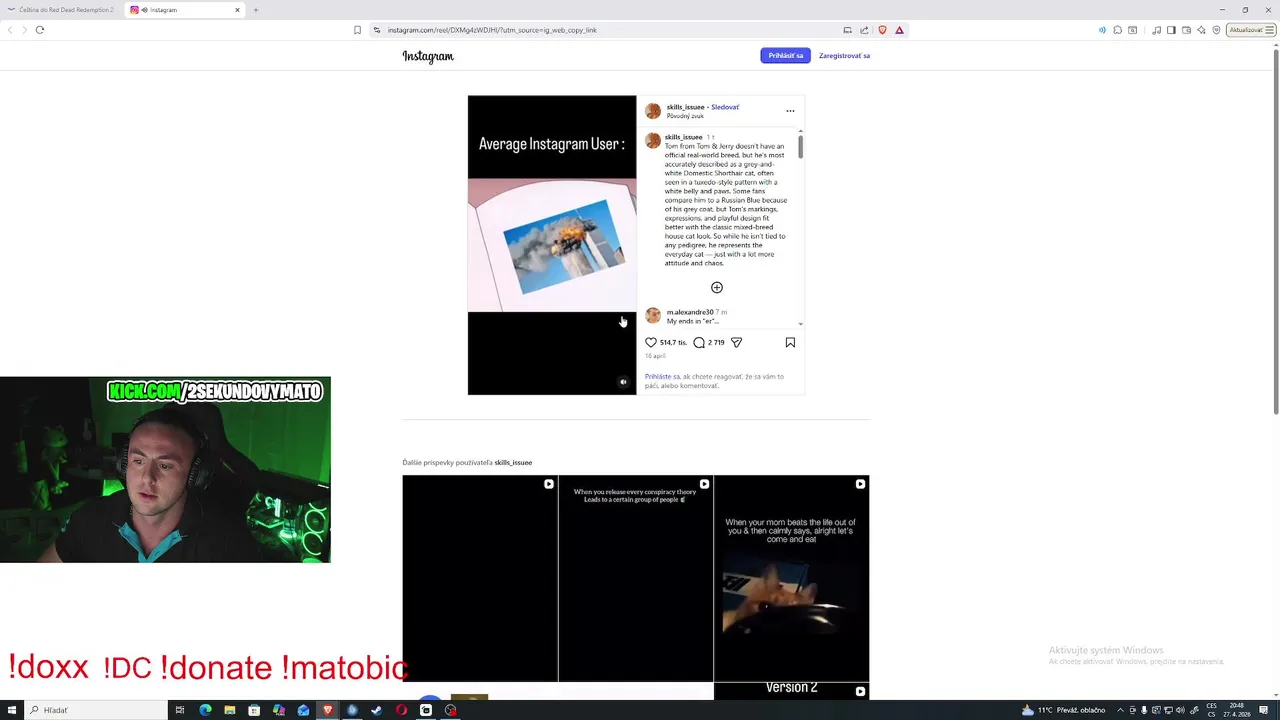
Task: Open skills_issuee profile from post header
Action: [x=685, y=107]
